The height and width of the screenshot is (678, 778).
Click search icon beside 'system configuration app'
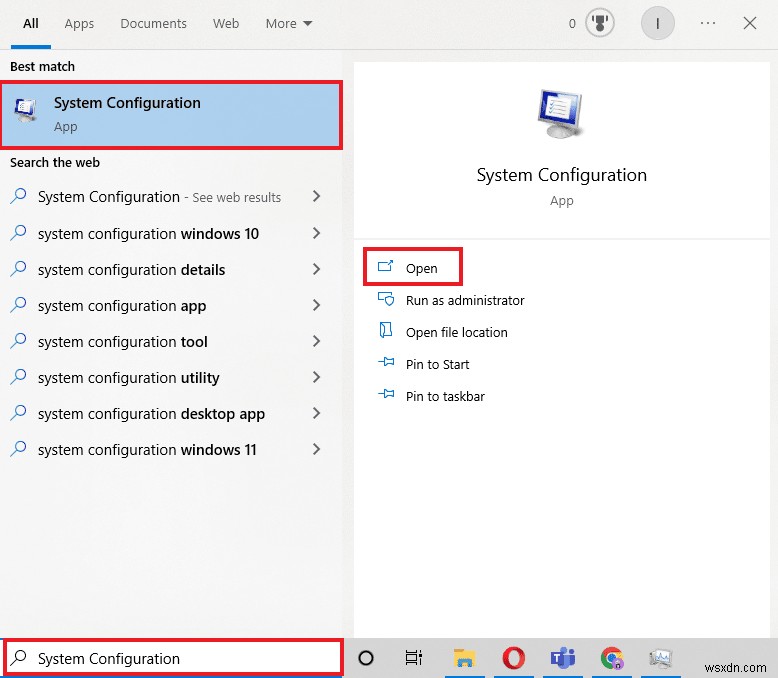18,304
